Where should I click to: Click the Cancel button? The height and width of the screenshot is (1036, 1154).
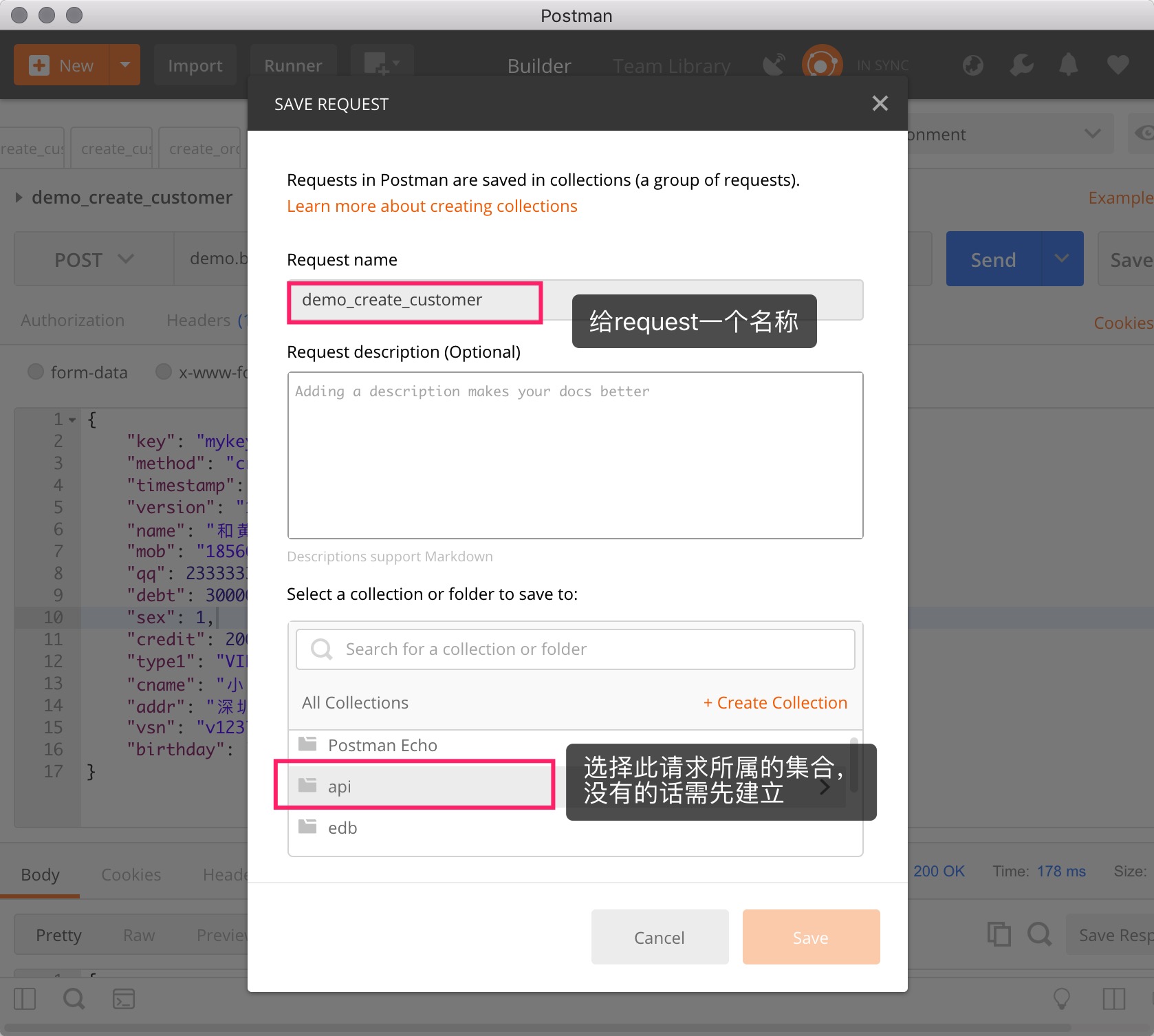pos(659,937)
